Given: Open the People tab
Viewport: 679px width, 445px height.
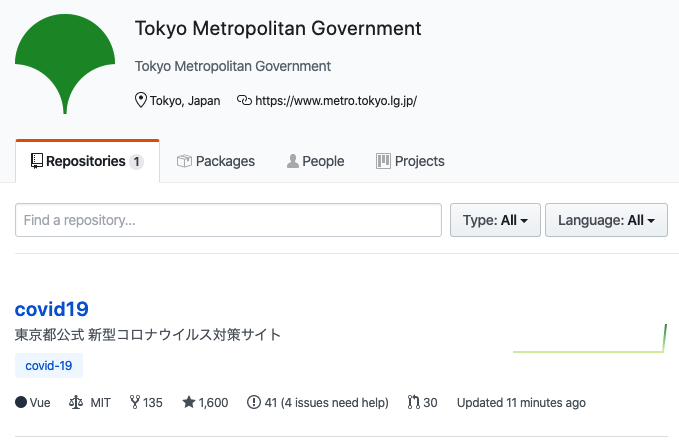Looking at the screenshot, I should [315, 161].
